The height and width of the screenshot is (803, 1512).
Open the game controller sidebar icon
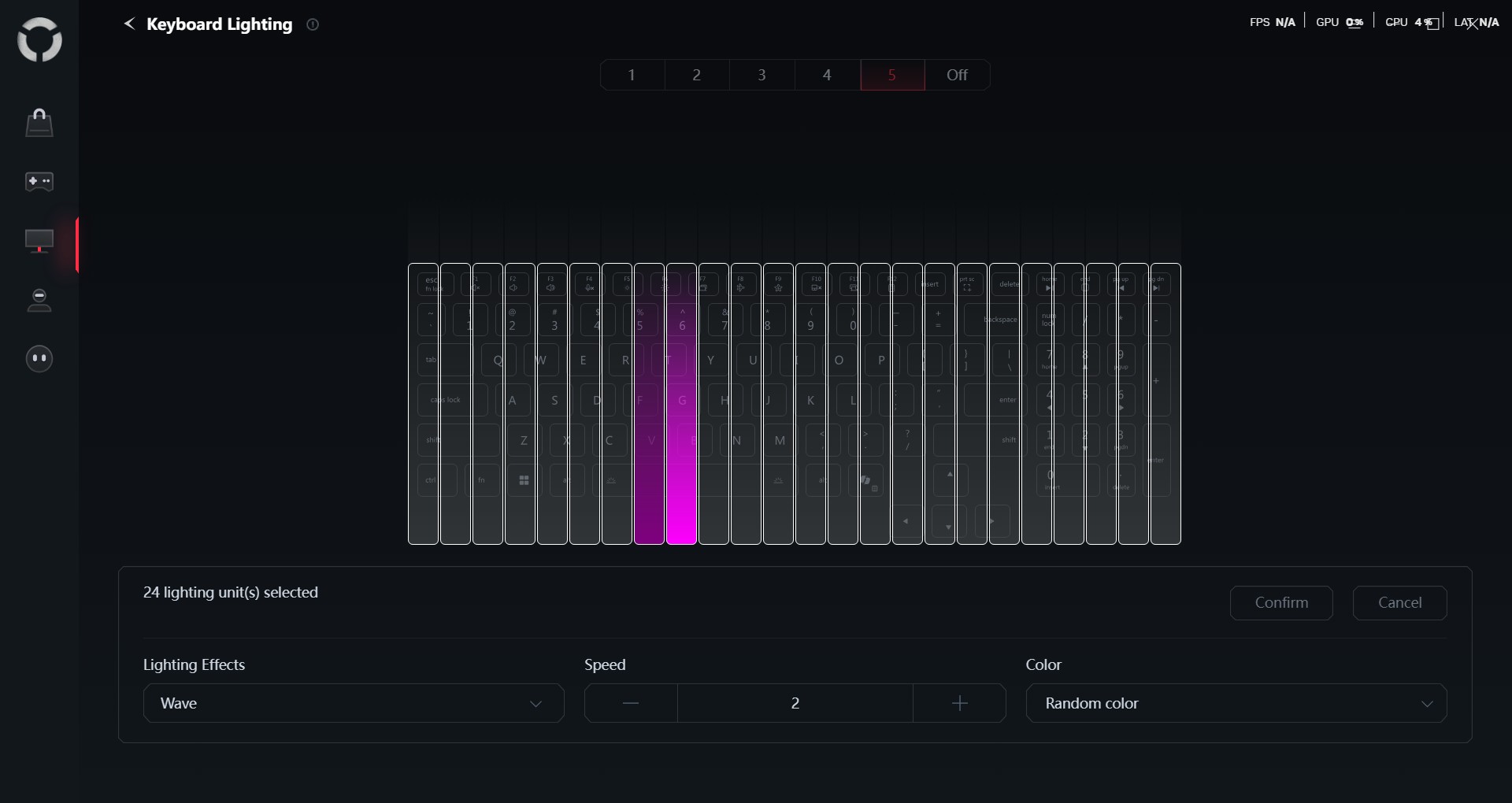pyautogui.click(x=39, y=182)
